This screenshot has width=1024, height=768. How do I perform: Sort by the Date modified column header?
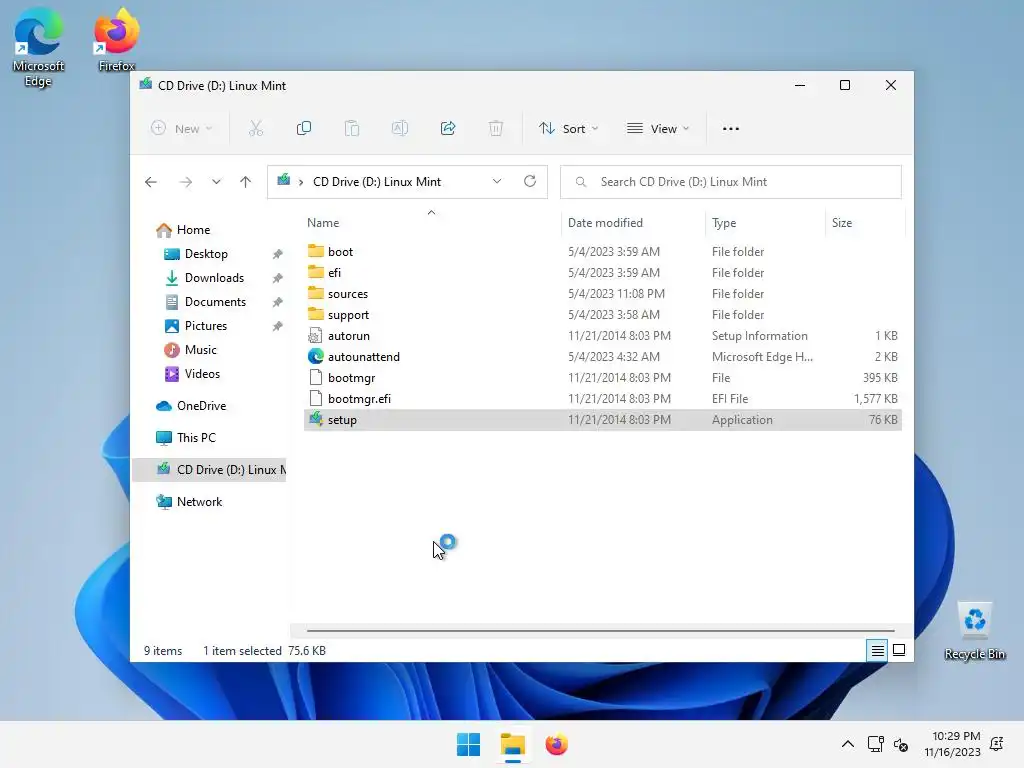605,223
